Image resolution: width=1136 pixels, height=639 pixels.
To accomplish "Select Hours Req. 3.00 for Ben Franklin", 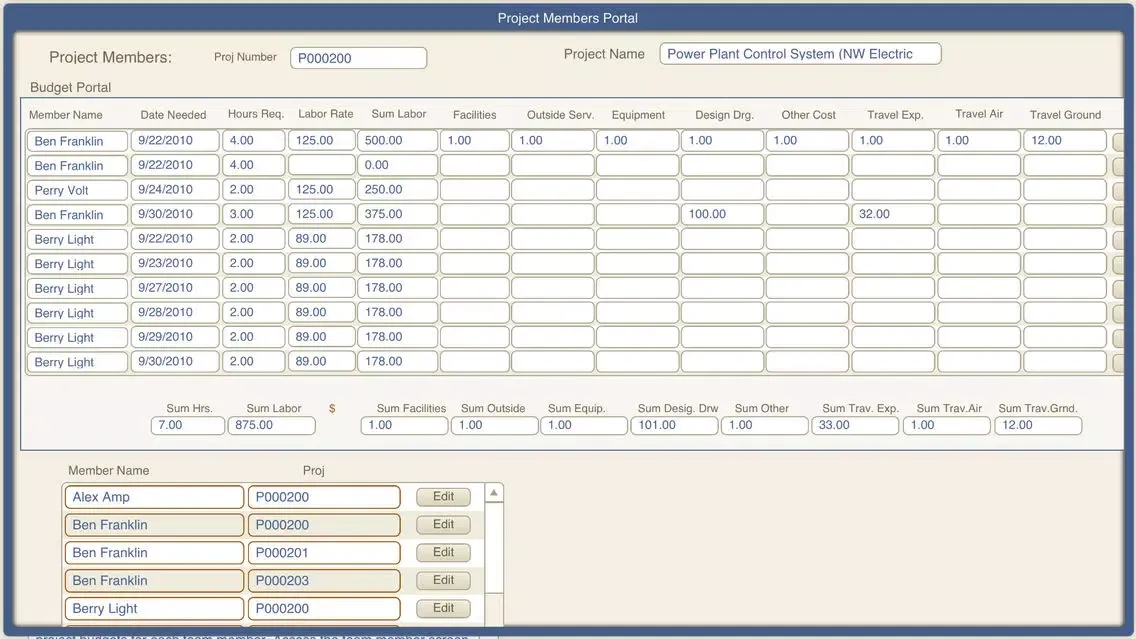I will pos(253,214).
